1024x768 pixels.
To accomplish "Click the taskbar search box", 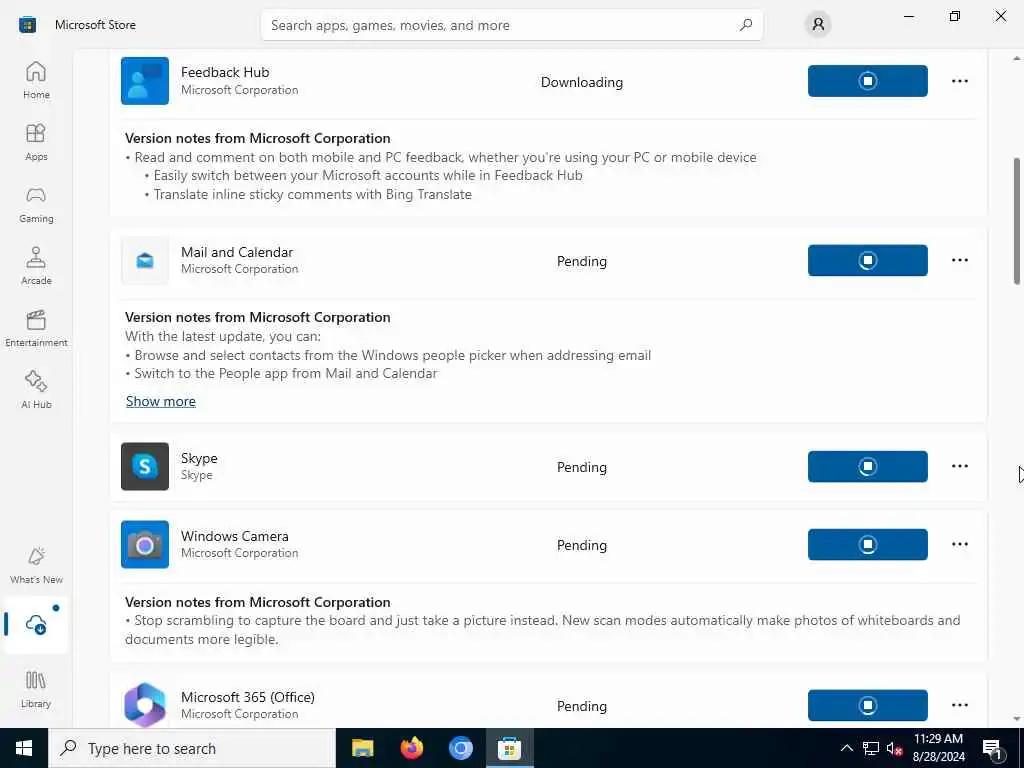I will pyautogui.click(x=192, y=748).
